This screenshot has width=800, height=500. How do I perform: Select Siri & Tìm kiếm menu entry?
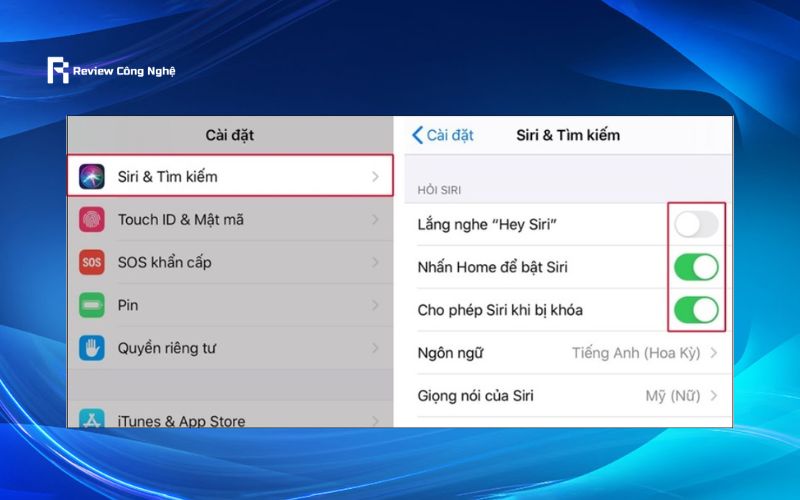coord(230,176)
